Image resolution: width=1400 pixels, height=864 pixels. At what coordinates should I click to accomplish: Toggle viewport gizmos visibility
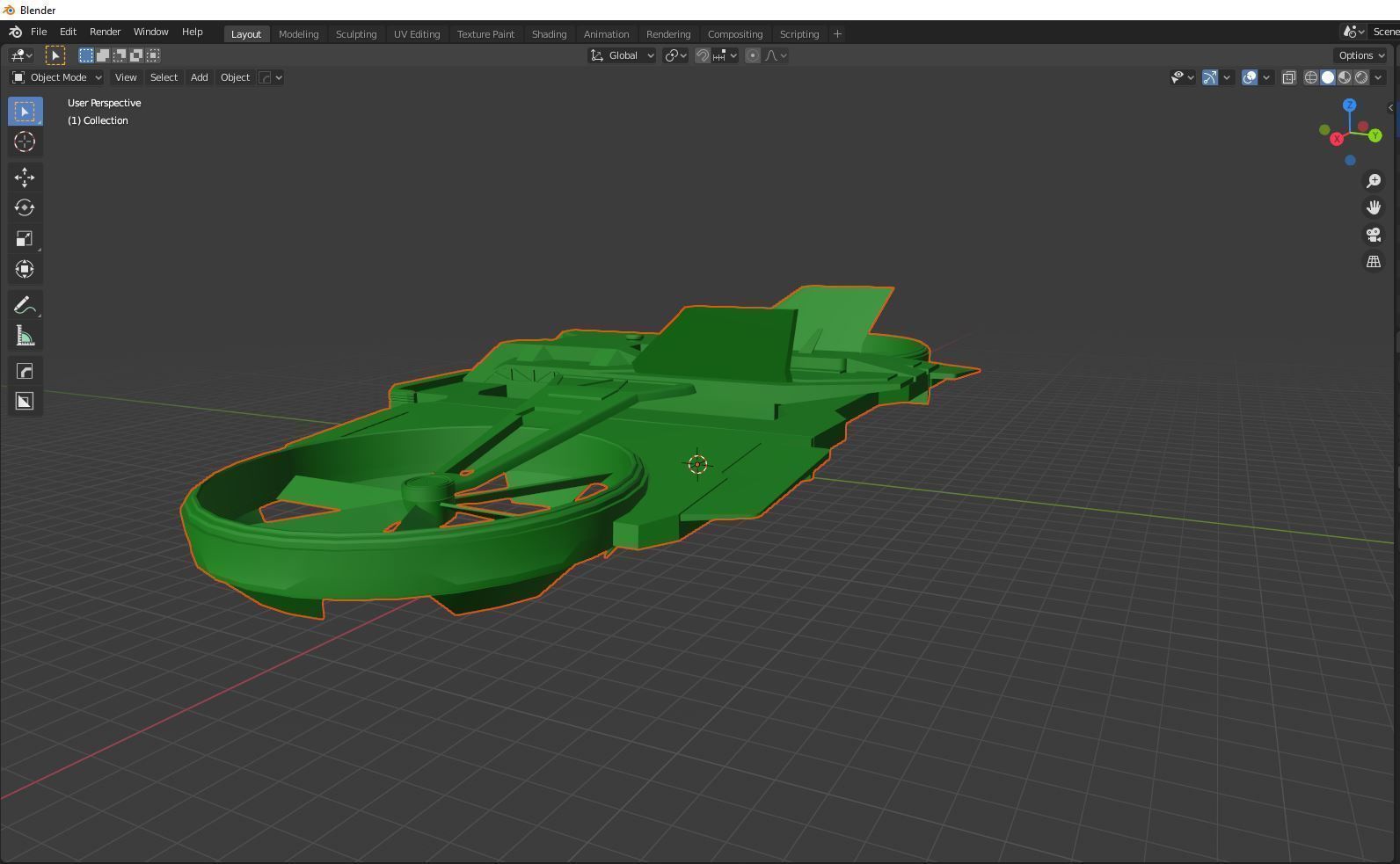1210,78
